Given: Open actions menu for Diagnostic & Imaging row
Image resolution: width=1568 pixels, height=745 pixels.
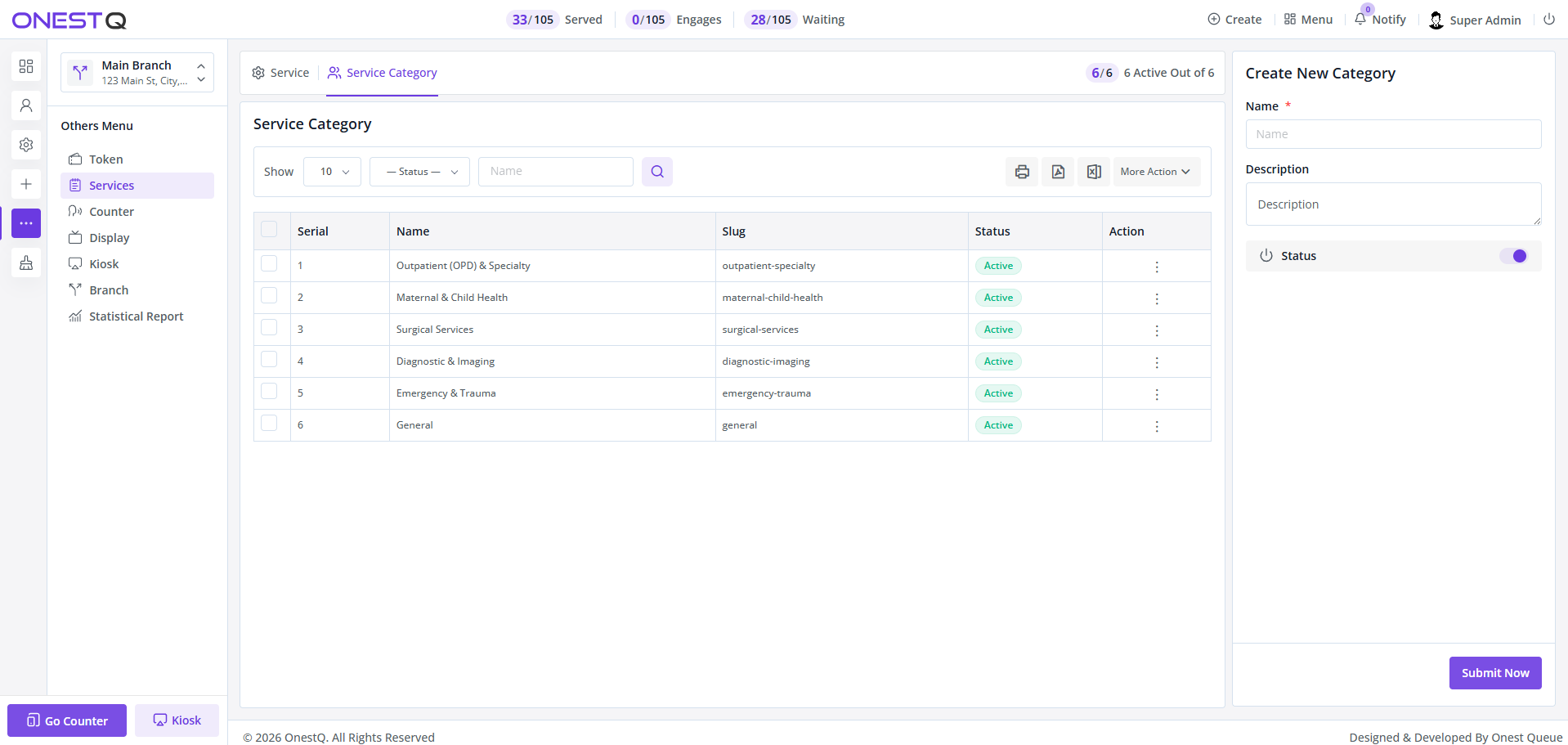Looking at the screenshot, I should 1157,362.
